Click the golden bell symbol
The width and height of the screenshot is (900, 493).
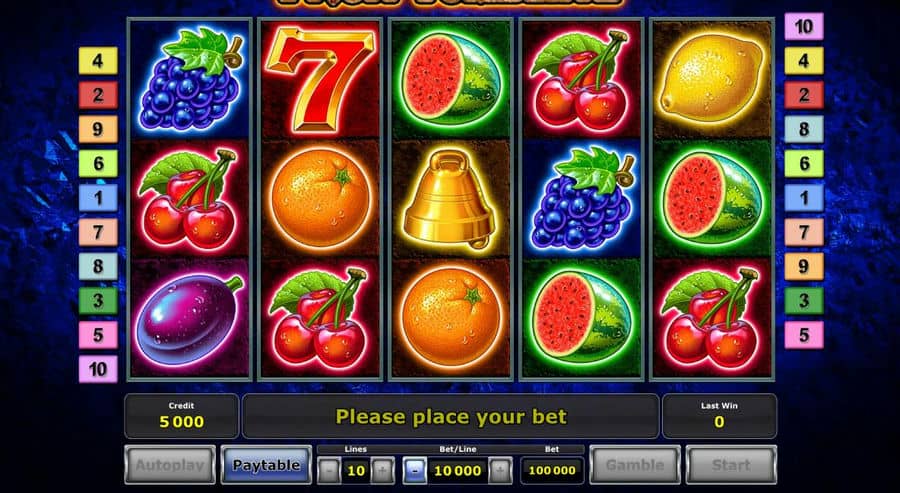coord(450,199)
